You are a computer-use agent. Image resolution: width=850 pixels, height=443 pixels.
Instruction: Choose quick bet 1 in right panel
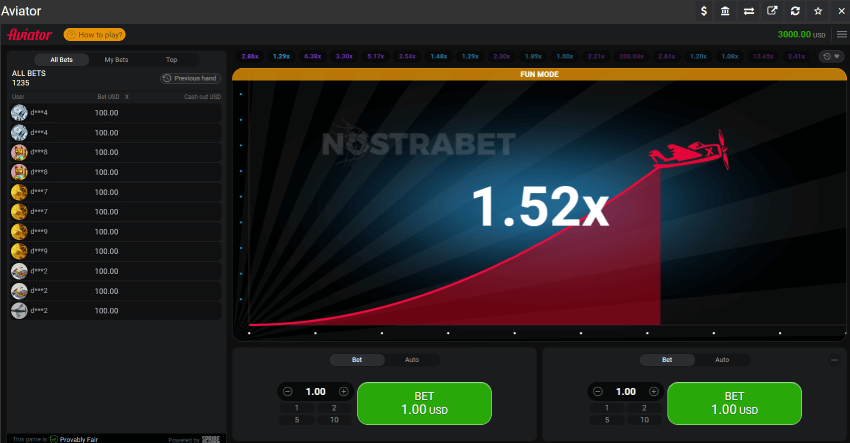coord(607,408)
